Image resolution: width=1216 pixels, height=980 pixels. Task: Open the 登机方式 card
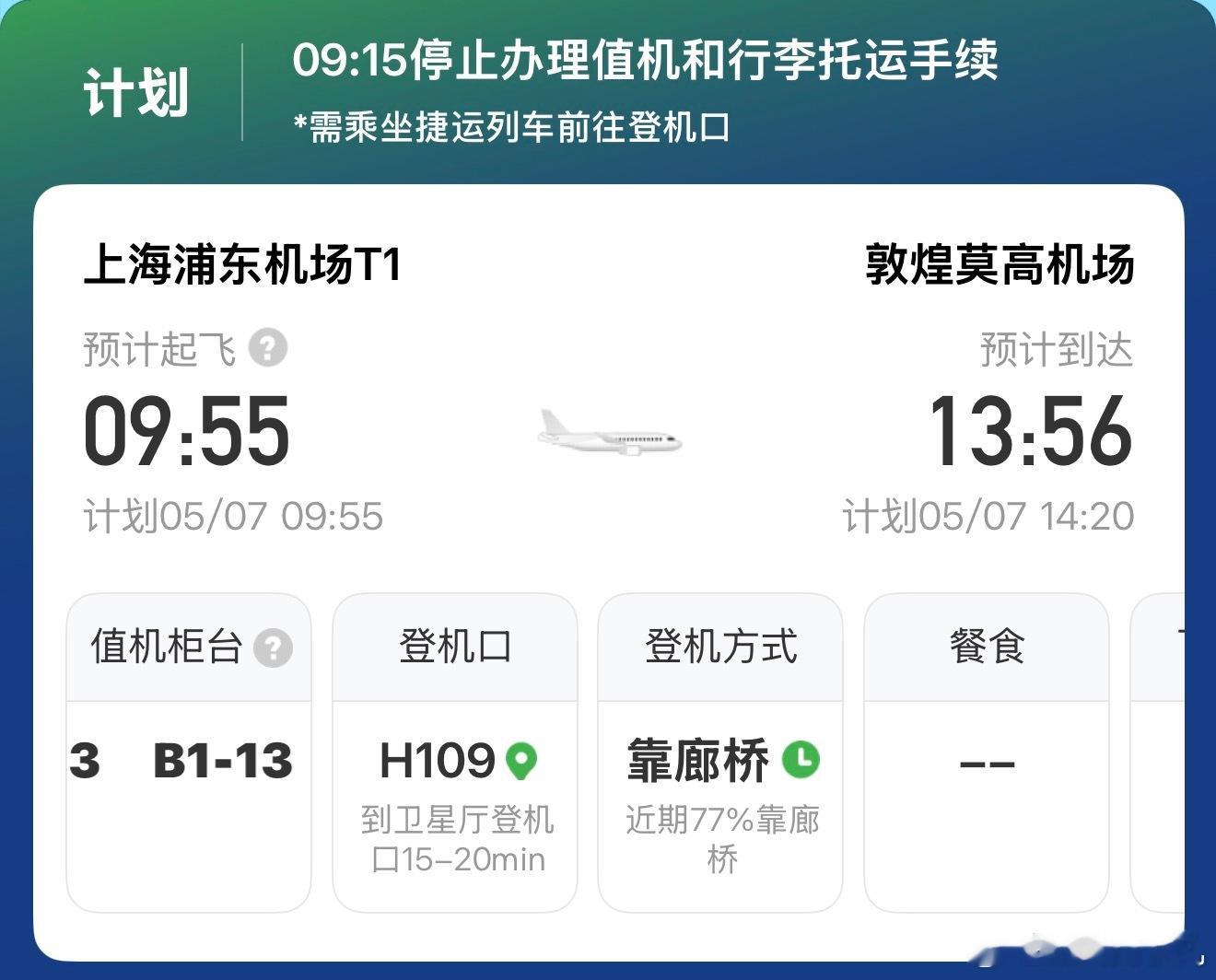[x=720, y=752]
